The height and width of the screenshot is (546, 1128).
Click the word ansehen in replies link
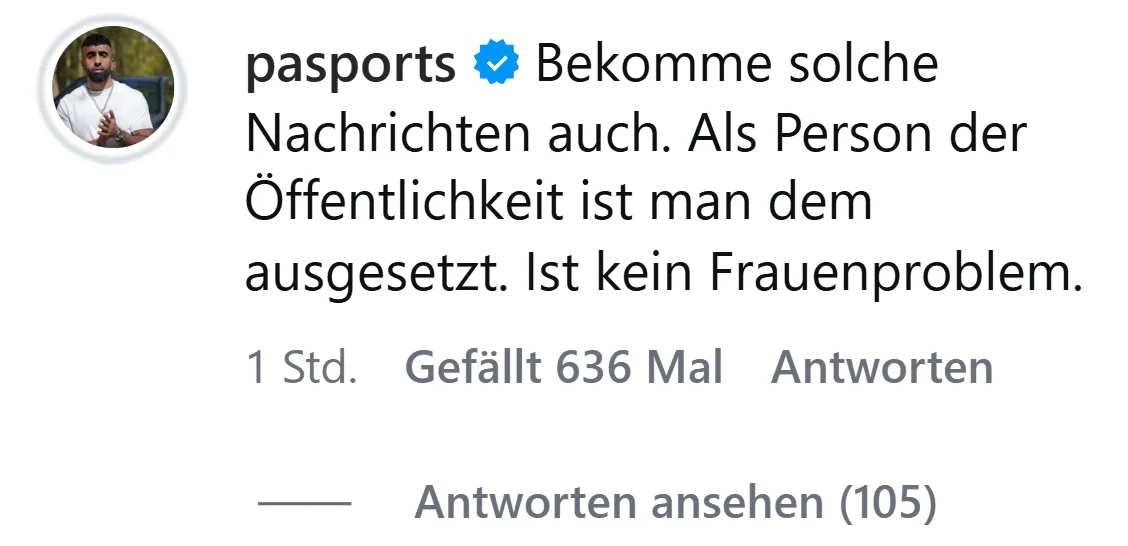pos(737,503)
